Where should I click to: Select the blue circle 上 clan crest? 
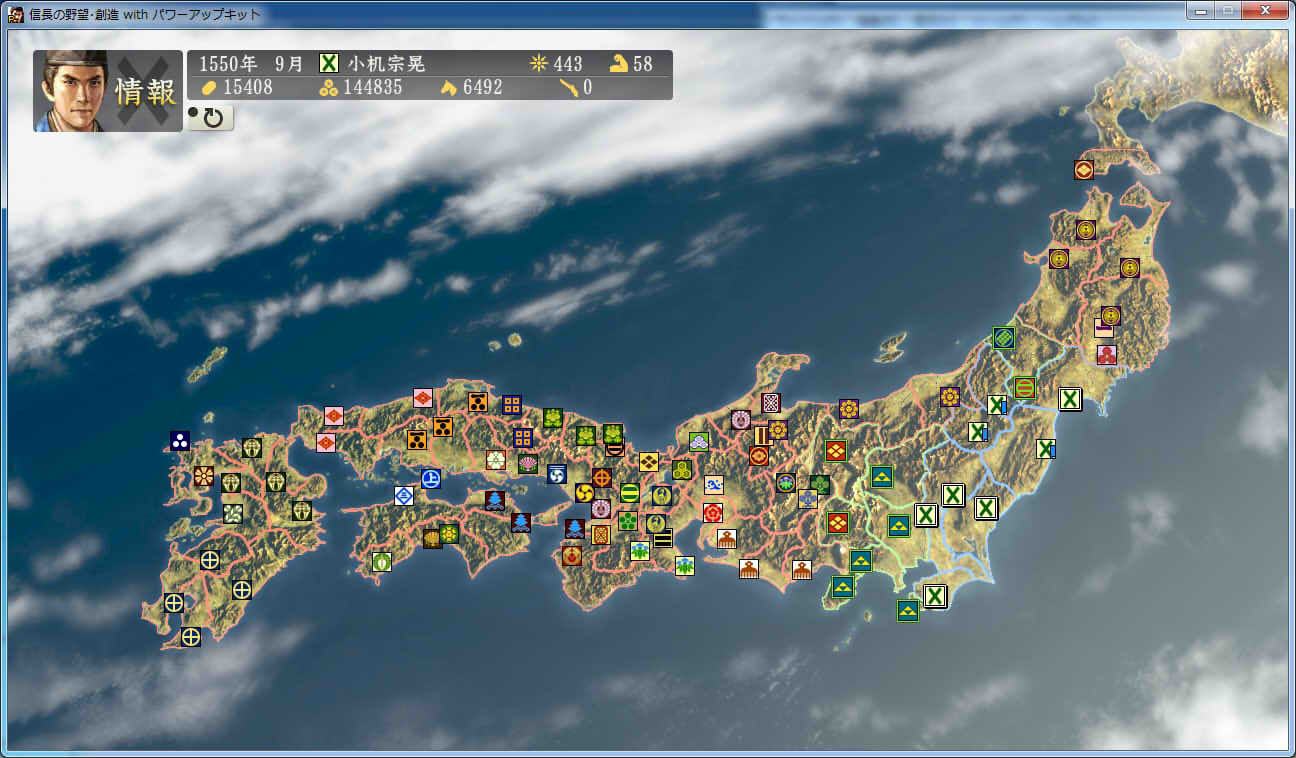click(431, 478)
